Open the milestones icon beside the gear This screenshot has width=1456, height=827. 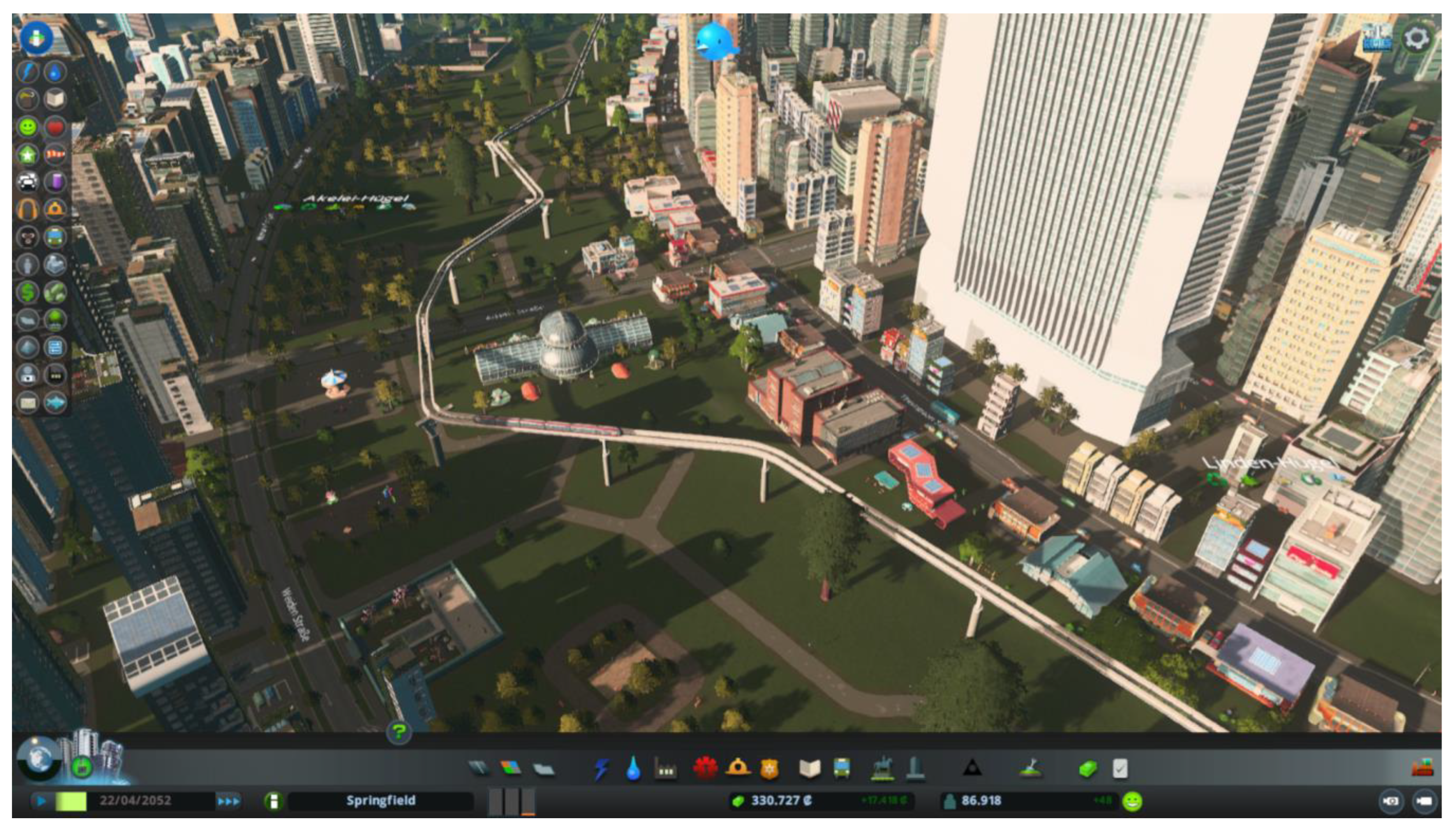(x=1377, y=37)
